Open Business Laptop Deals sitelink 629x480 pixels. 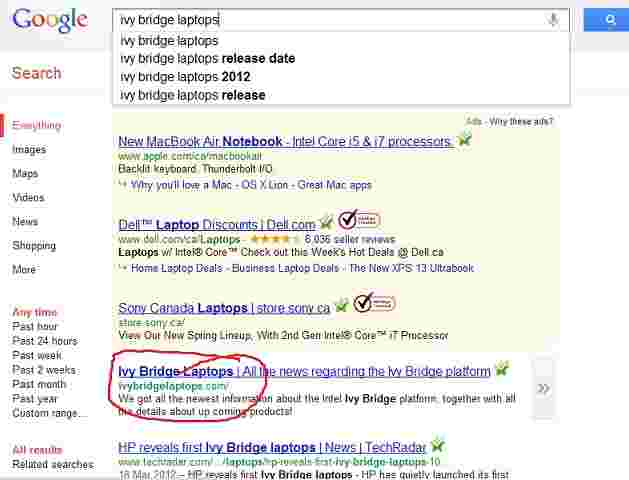(x=285, y=268)
